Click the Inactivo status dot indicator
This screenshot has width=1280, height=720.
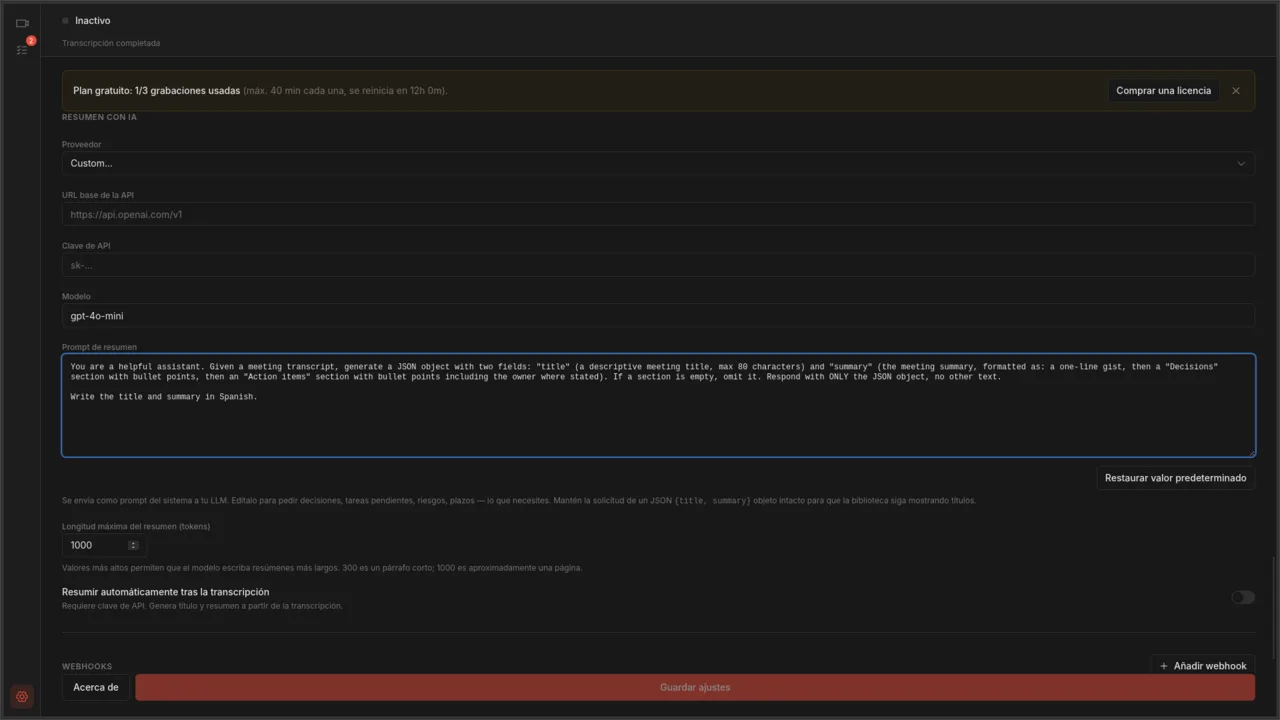click(66, 20)
